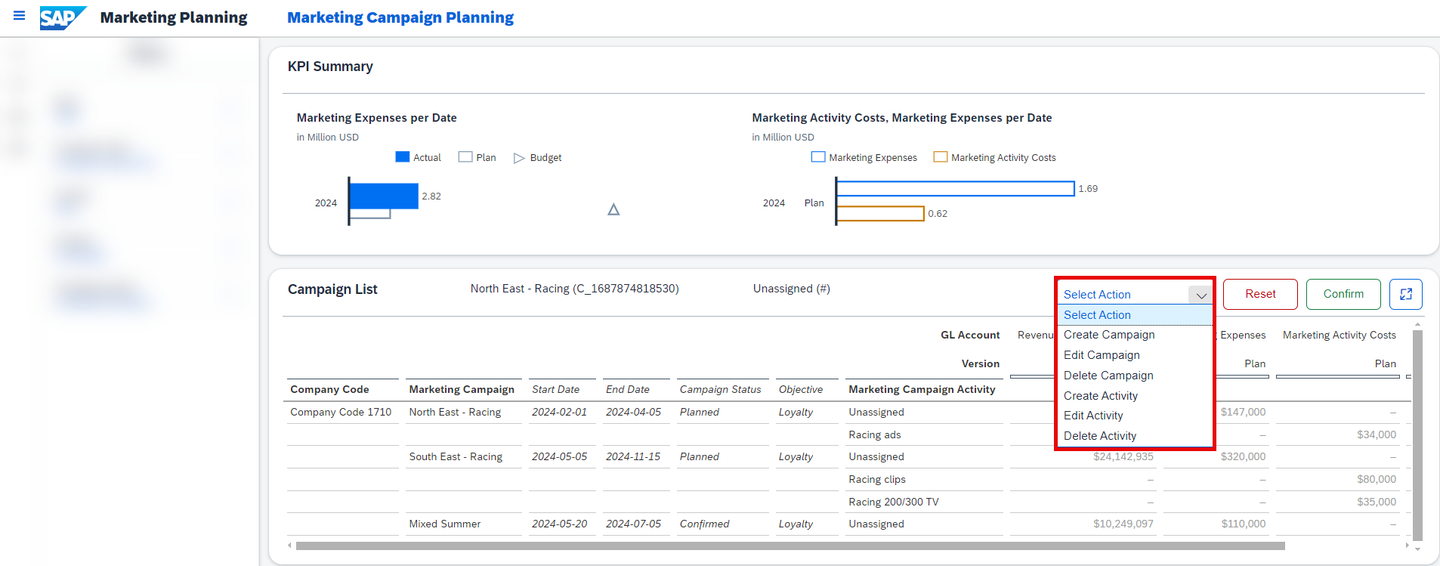
Task: Choose Edit Campaign from the action list
Action: (1135, 355)
